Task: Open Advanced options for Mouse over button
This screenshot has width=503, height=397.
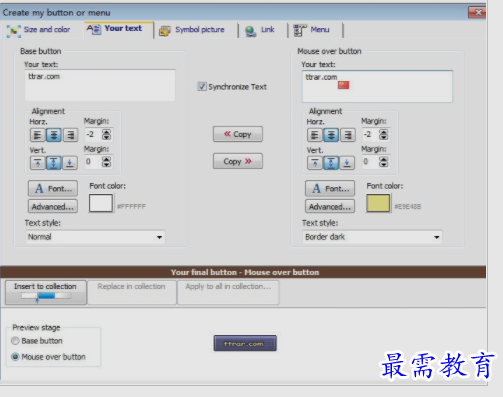Action: point(330,206)
